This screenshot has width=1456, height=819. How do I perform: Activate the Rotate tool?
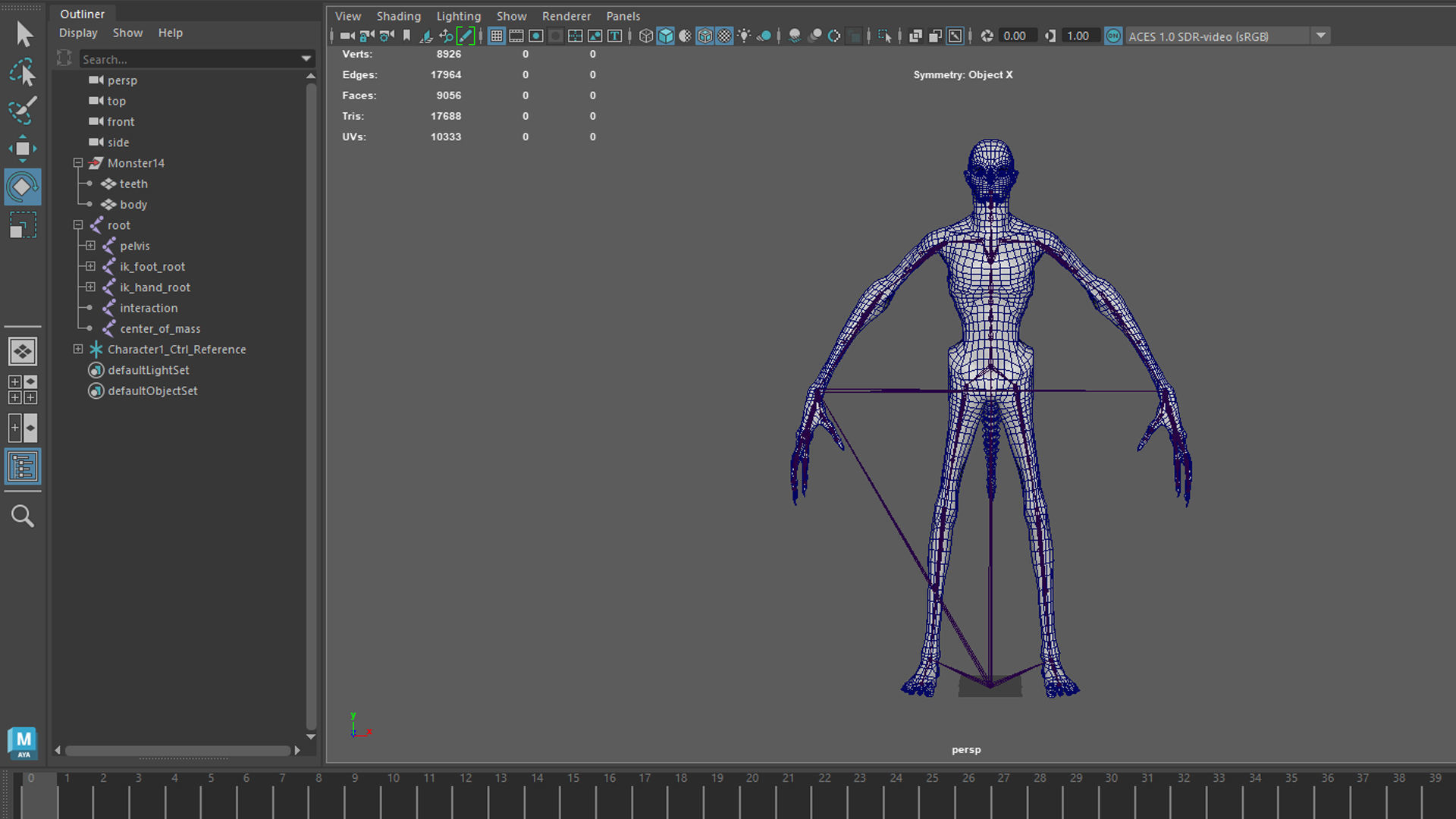[23, 187]
